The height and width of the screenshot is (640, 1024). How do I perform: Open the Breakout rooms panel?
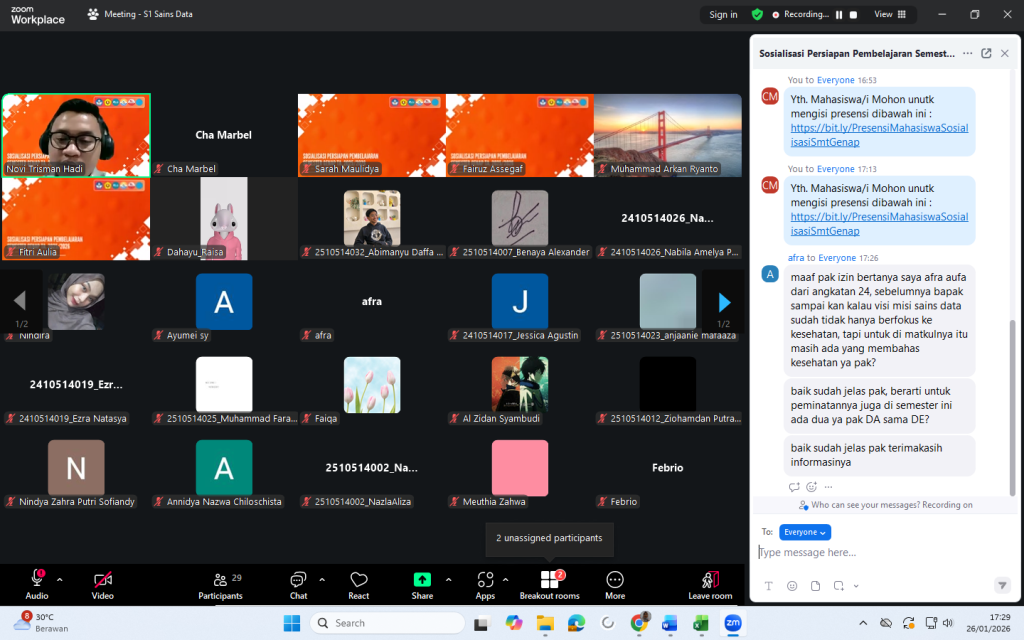(x=549, y=584)
